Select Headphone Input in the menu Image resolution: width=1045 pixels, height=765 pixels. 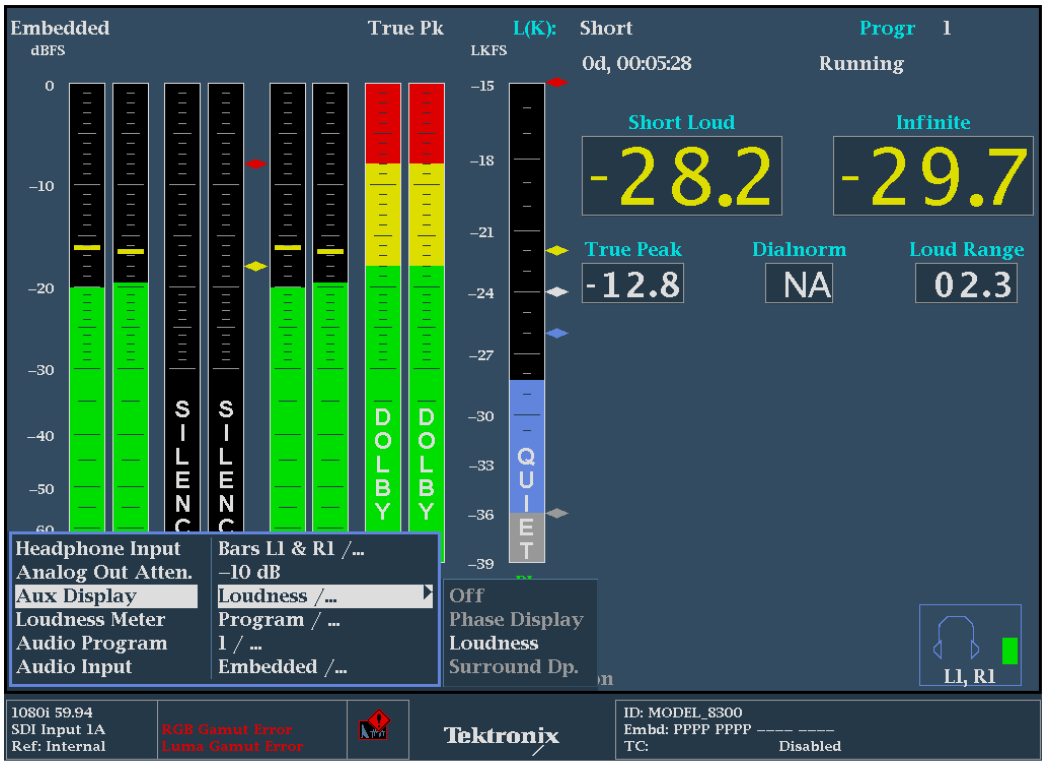98,548
